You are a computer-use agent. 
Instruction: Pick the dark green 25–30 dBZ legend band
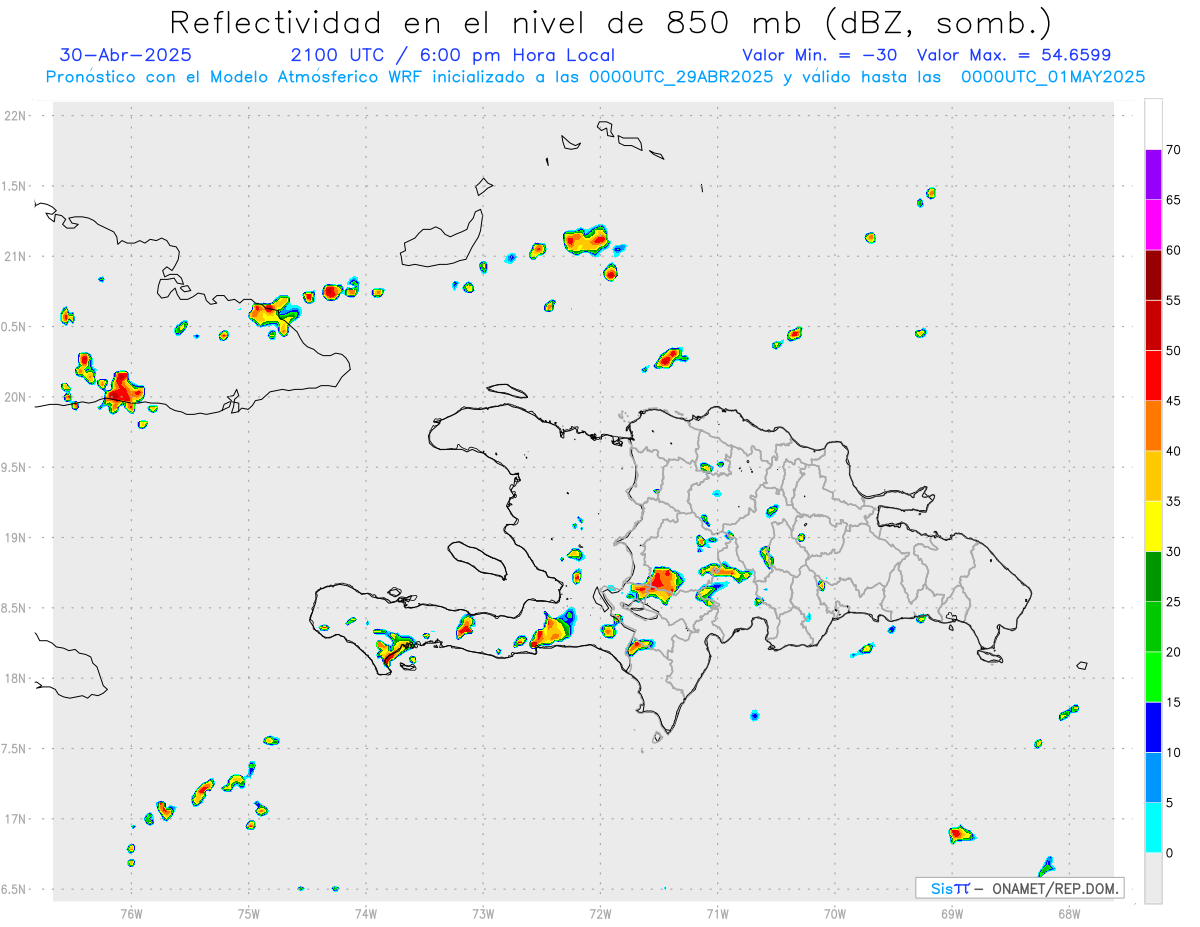click(1153, 577)
